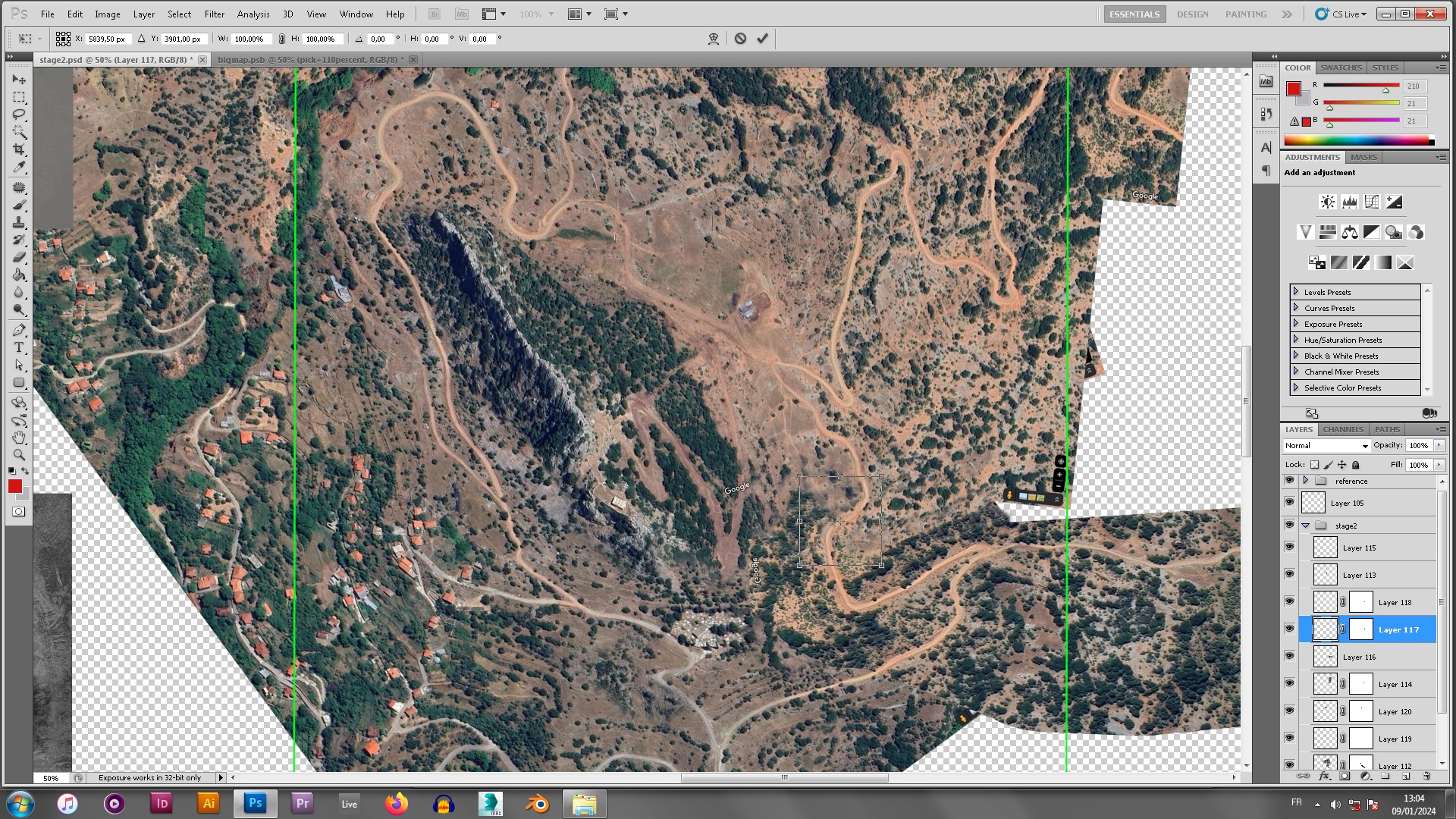Commit the transform with checkmark icon
The image size is (1456, 819).
pos(762,39)
